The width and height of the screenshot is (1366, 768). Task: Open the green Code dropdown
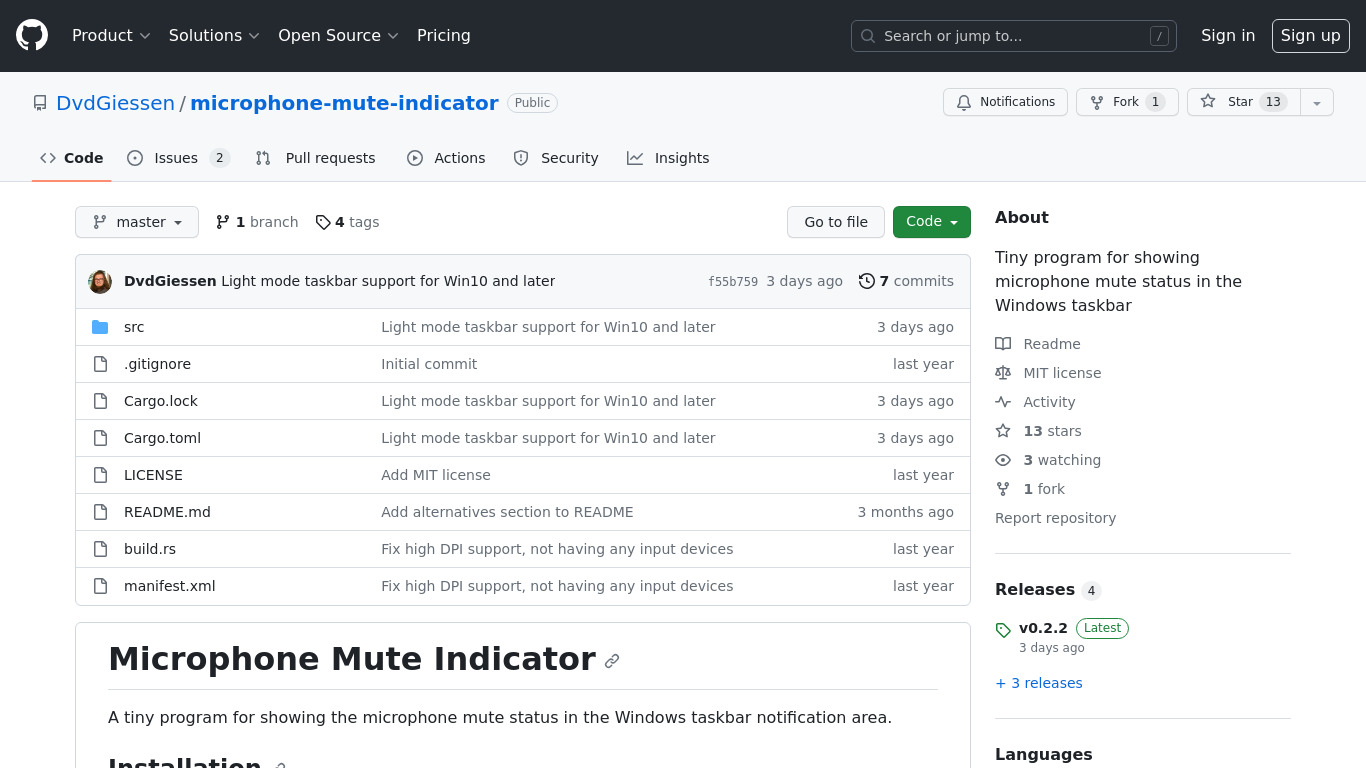(932, 222)
